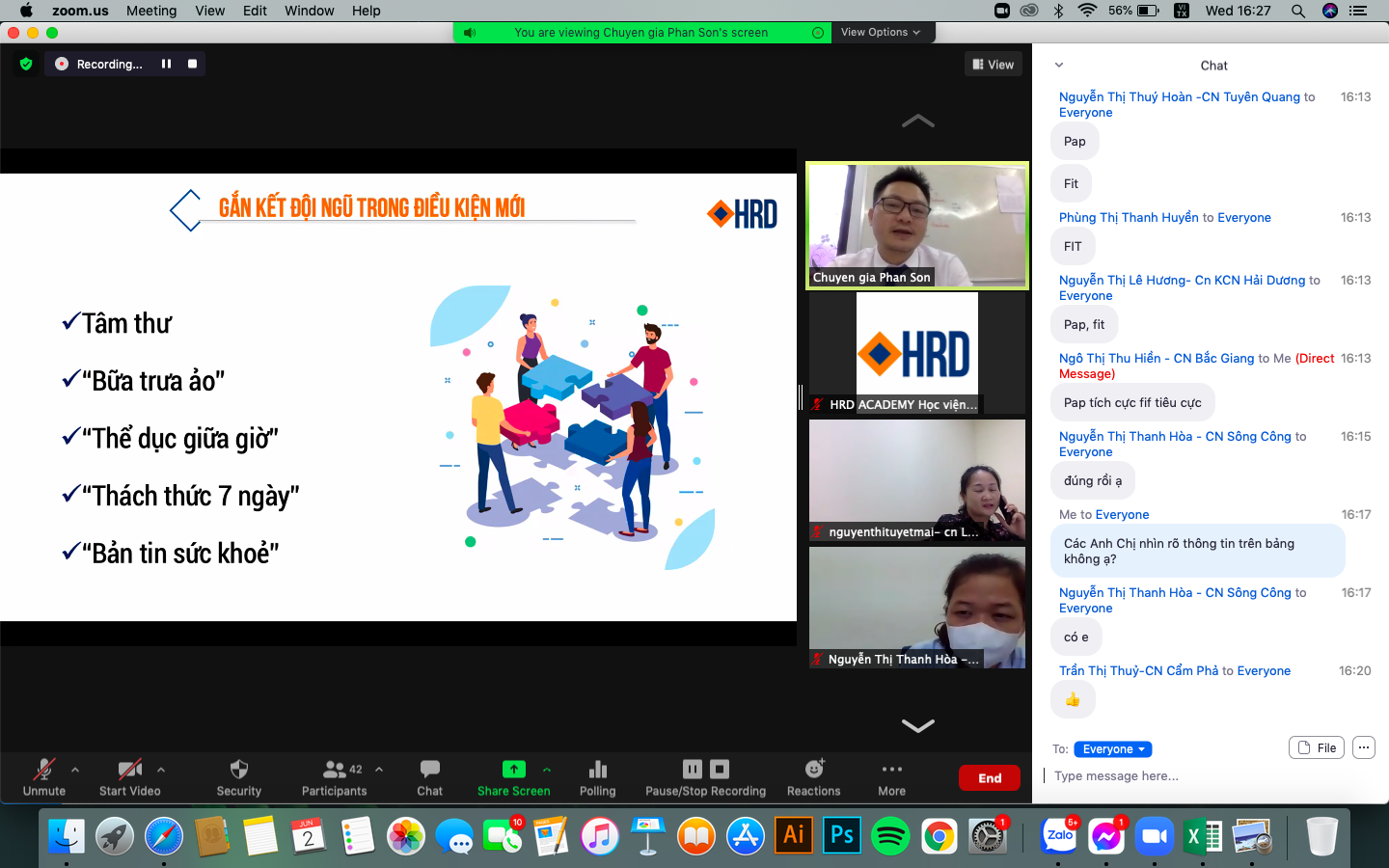Attach a file with the File button
1389x868 pixels.
coord(1317,747)
